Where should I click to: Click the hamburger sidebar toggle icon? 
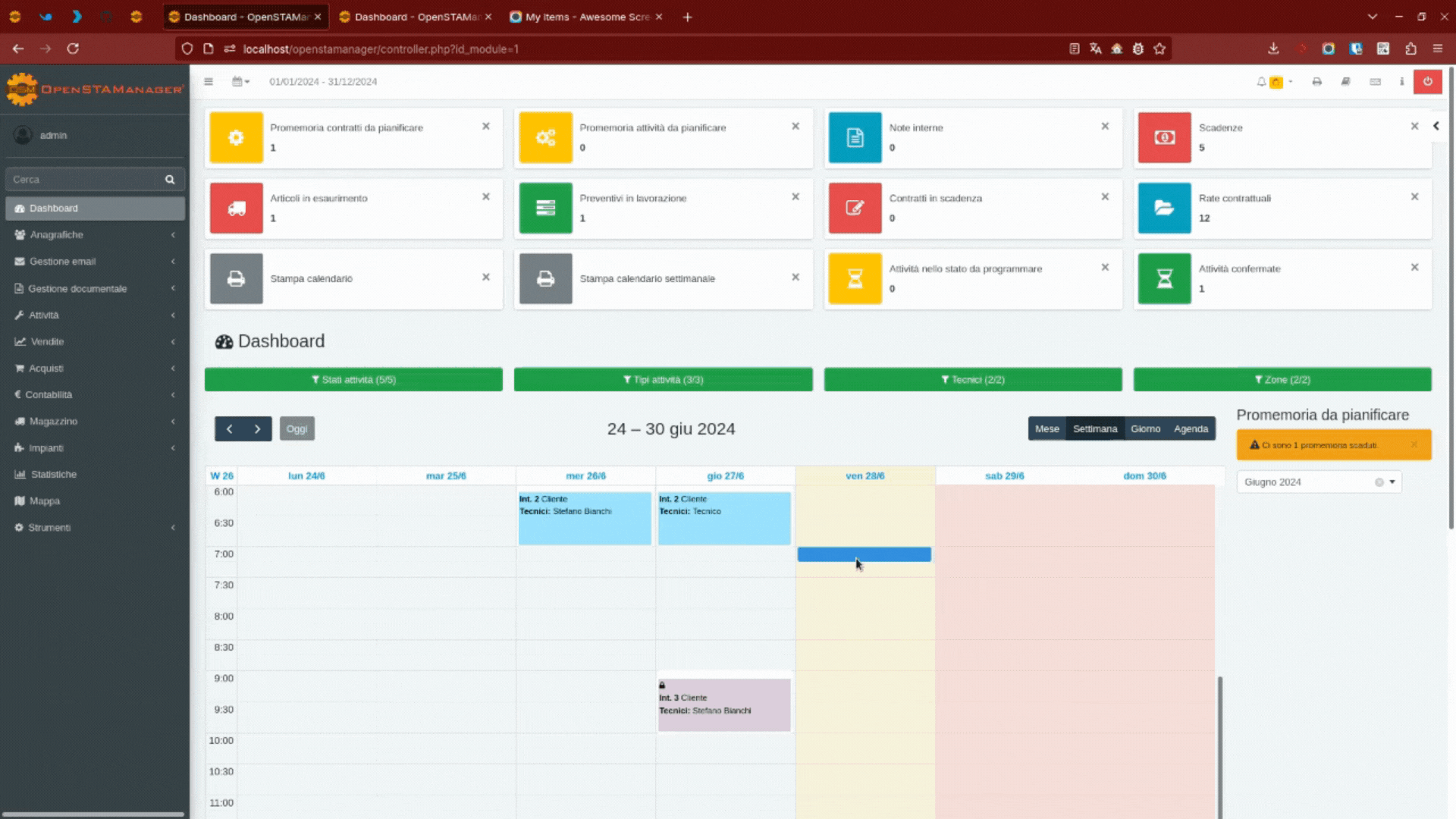coord(209,82)
